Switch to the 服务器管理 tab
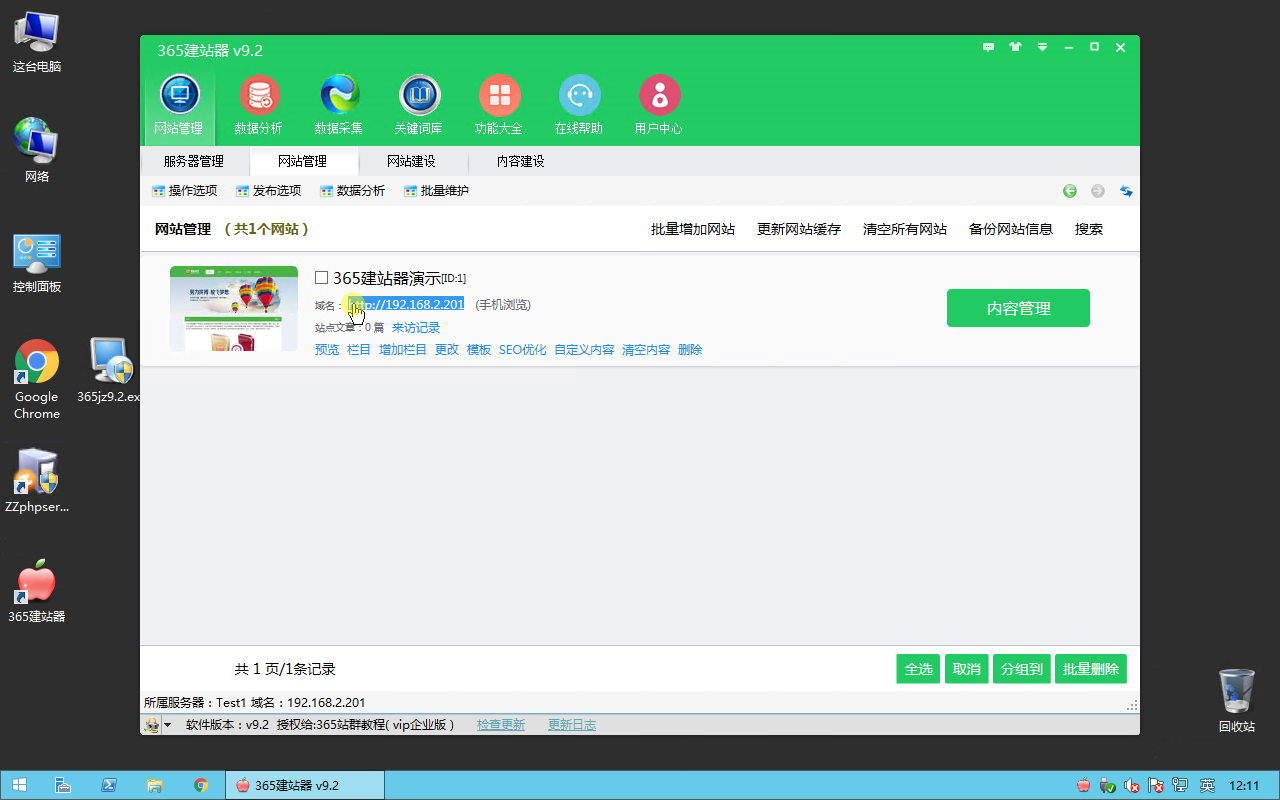Viewport: 1280px width, 800px height. click(x=194, y=161)
